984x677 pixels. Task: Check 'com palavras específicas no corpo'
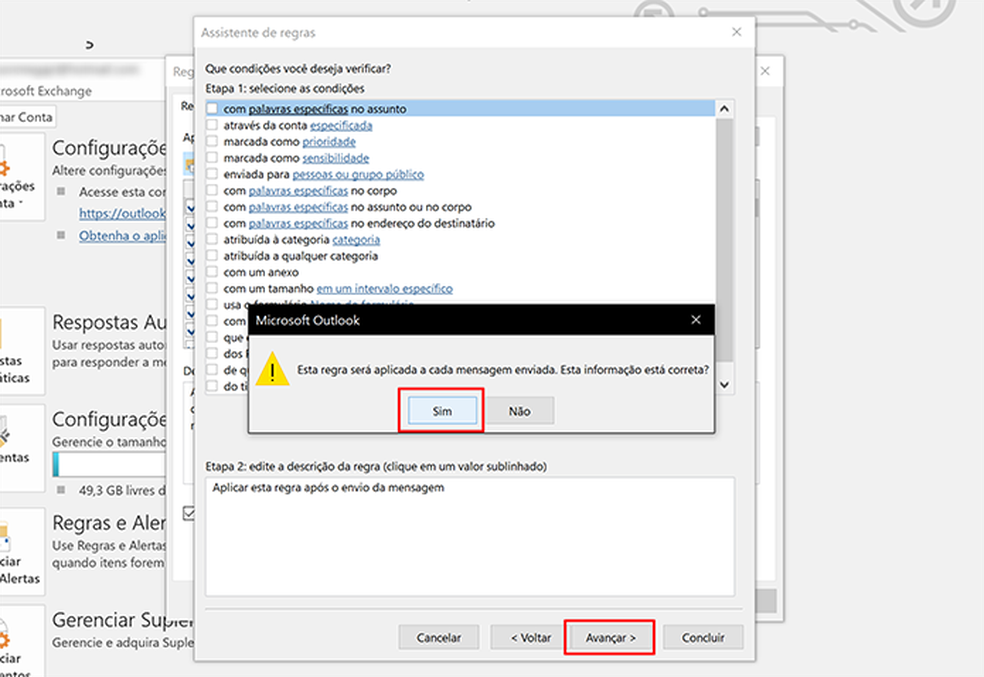tap(212, 190)
